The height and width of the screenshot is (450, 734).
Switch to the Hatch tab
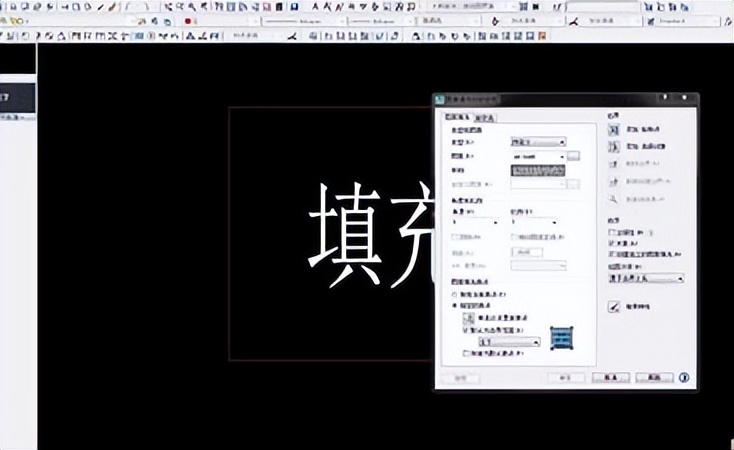coord(457,117)
